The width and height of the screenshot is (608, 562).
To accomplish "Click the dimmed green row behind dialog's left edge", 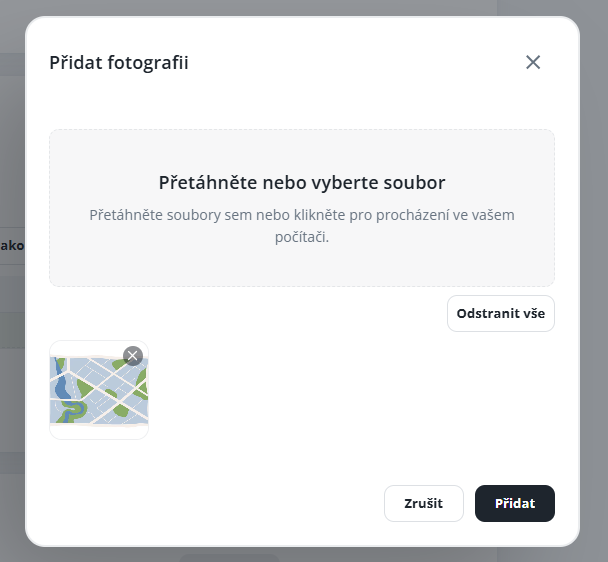I will [x=12, y=330].
